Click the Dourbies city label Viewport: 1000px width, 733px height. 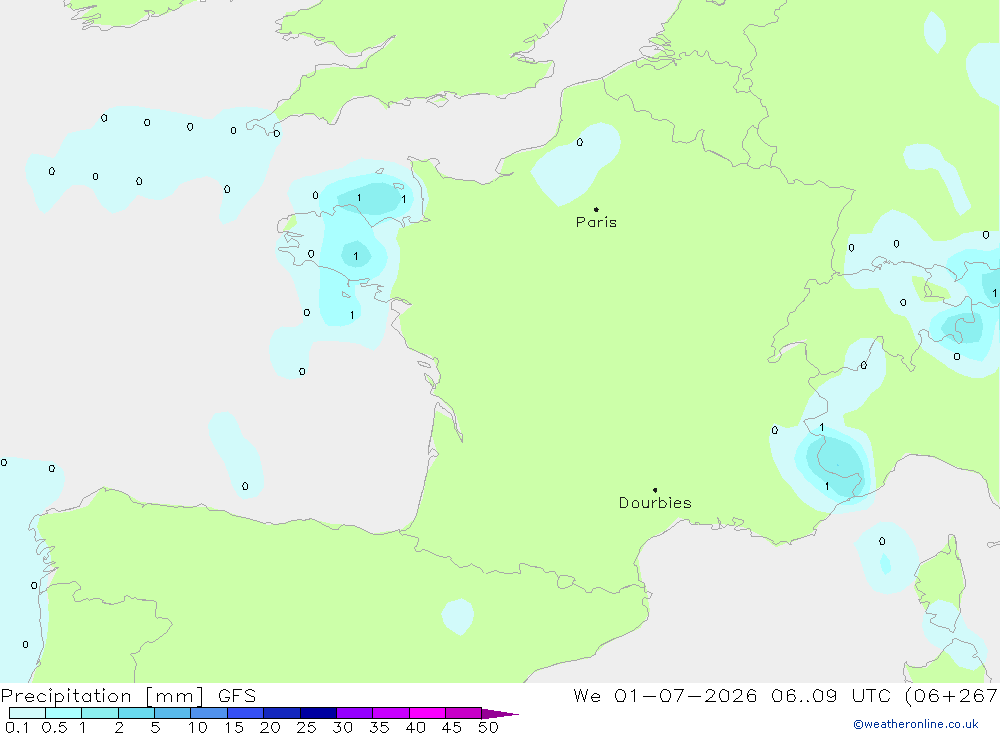coord(655,503)
